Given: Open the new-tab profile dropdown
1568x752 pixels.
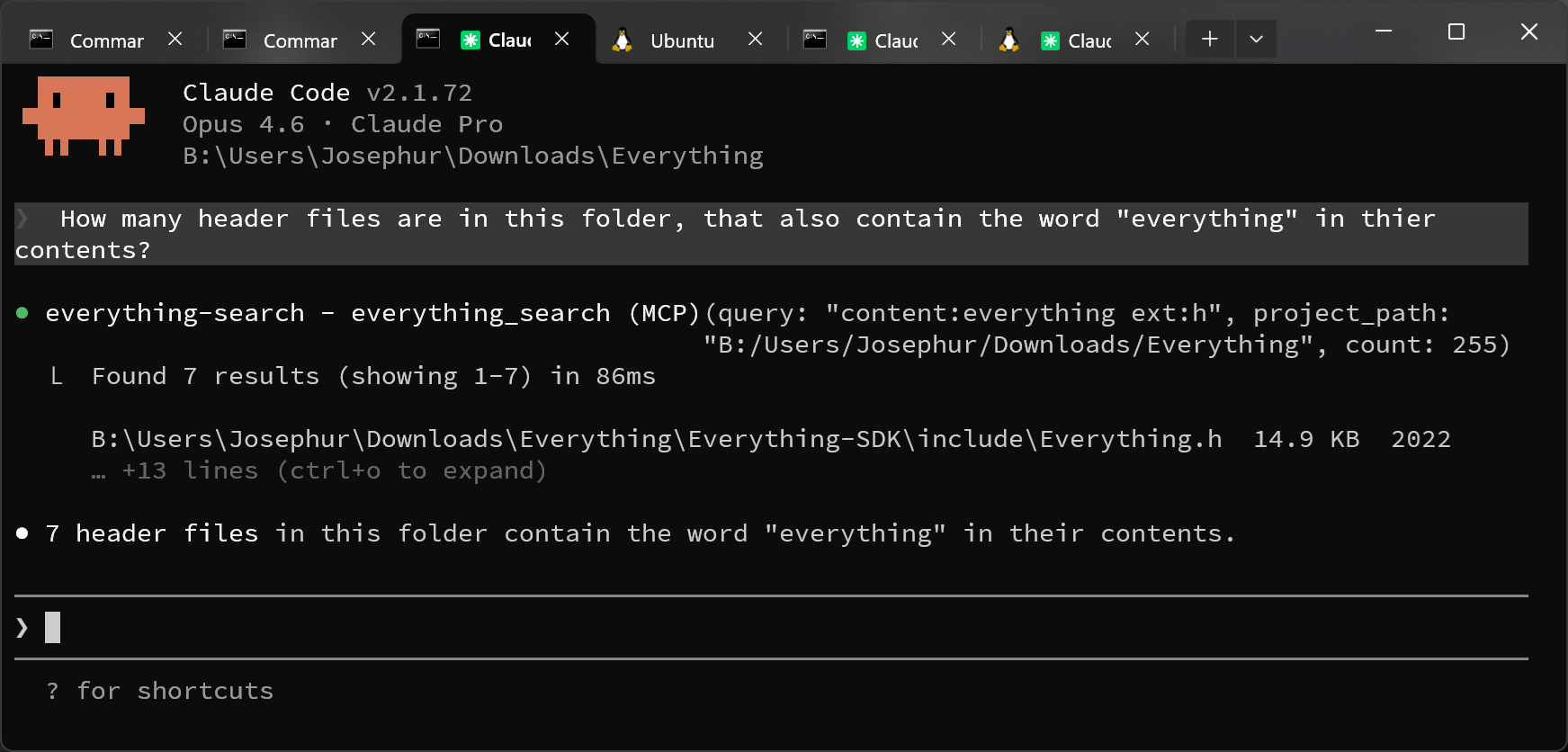Looking at the screenshot, I should [1257, 40].
